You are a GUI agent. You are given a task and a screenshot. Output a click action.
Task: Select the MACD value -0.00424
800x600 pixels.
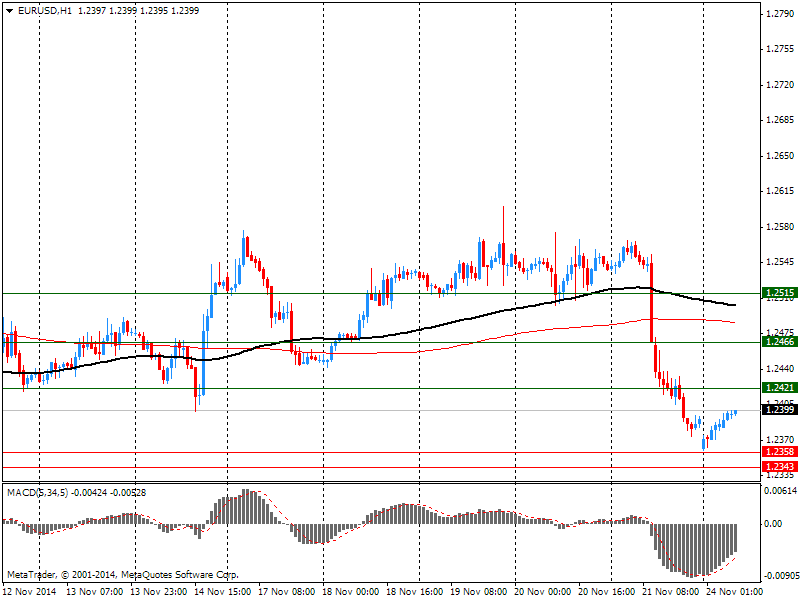pos(89,493)
